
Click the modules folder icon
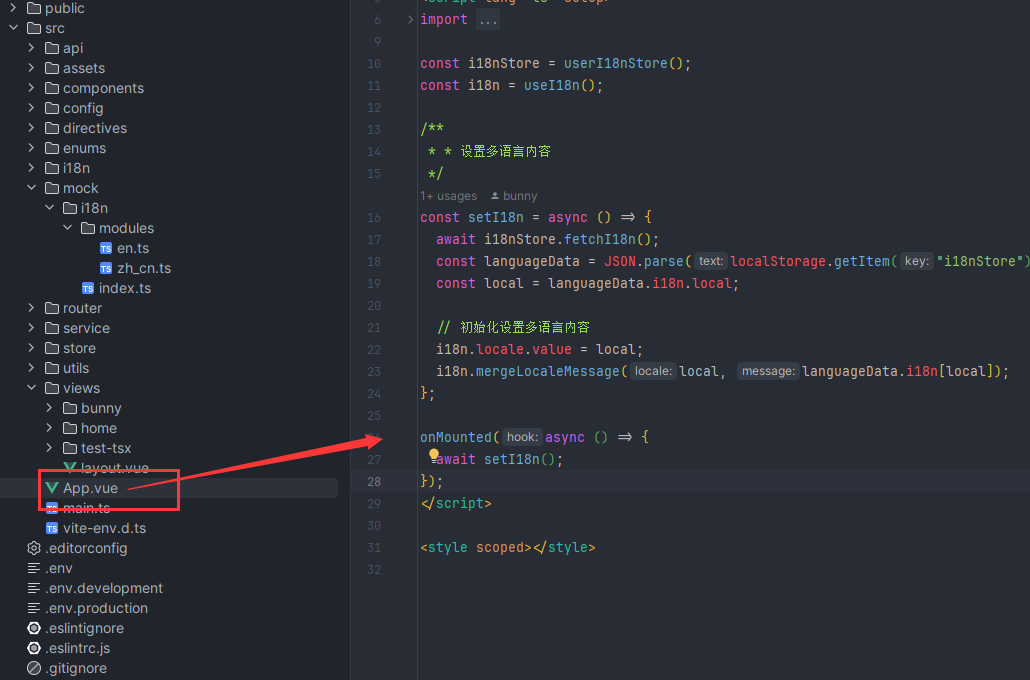pyautogui.click(x=88, y=228)
